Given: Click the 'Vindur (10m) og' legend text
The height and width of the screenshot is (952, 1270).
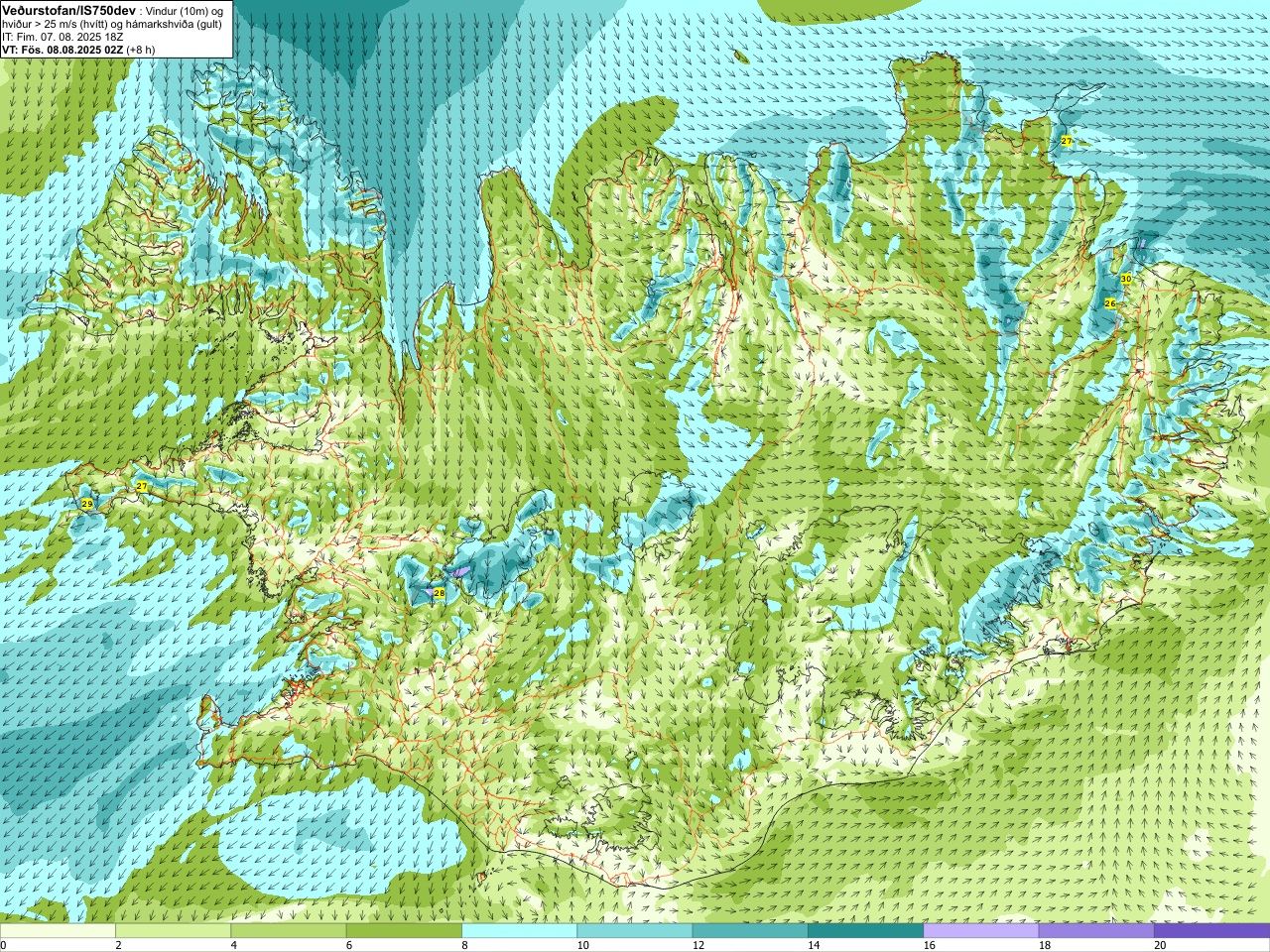Looking at the screenshot, I should (x=185, y=10).
